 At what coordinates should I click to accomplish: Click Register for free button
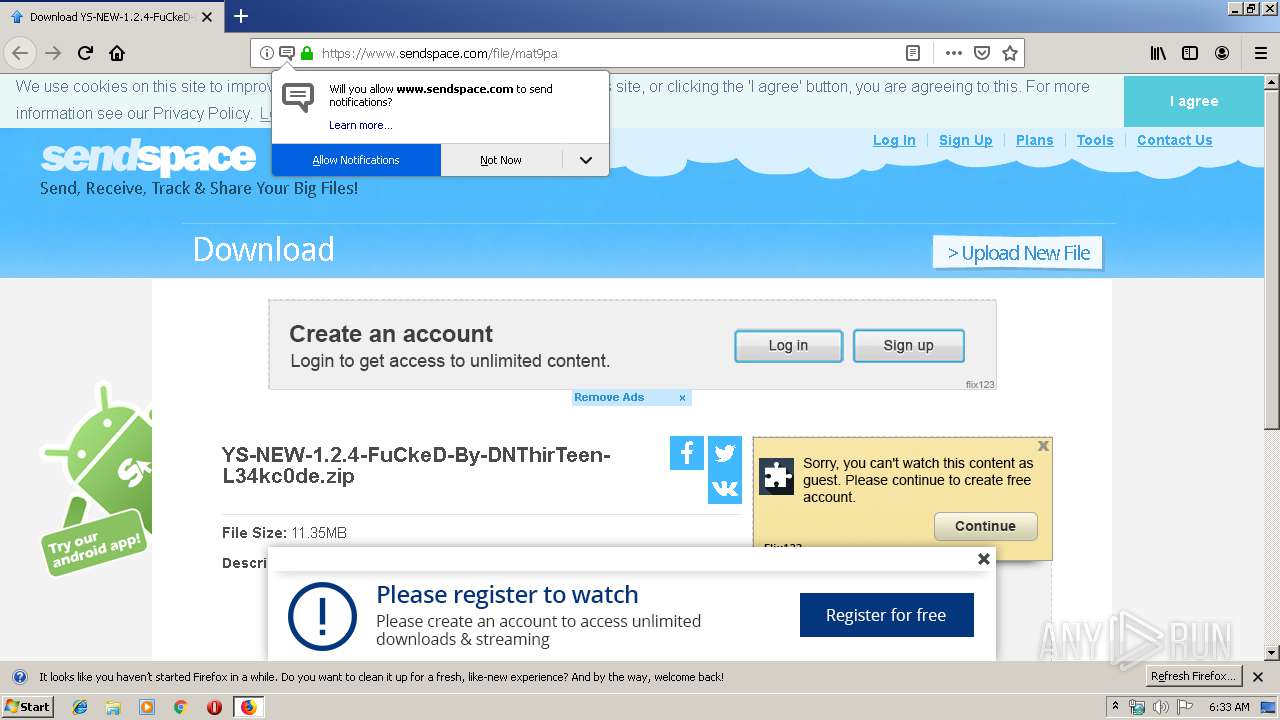point(886,615)
